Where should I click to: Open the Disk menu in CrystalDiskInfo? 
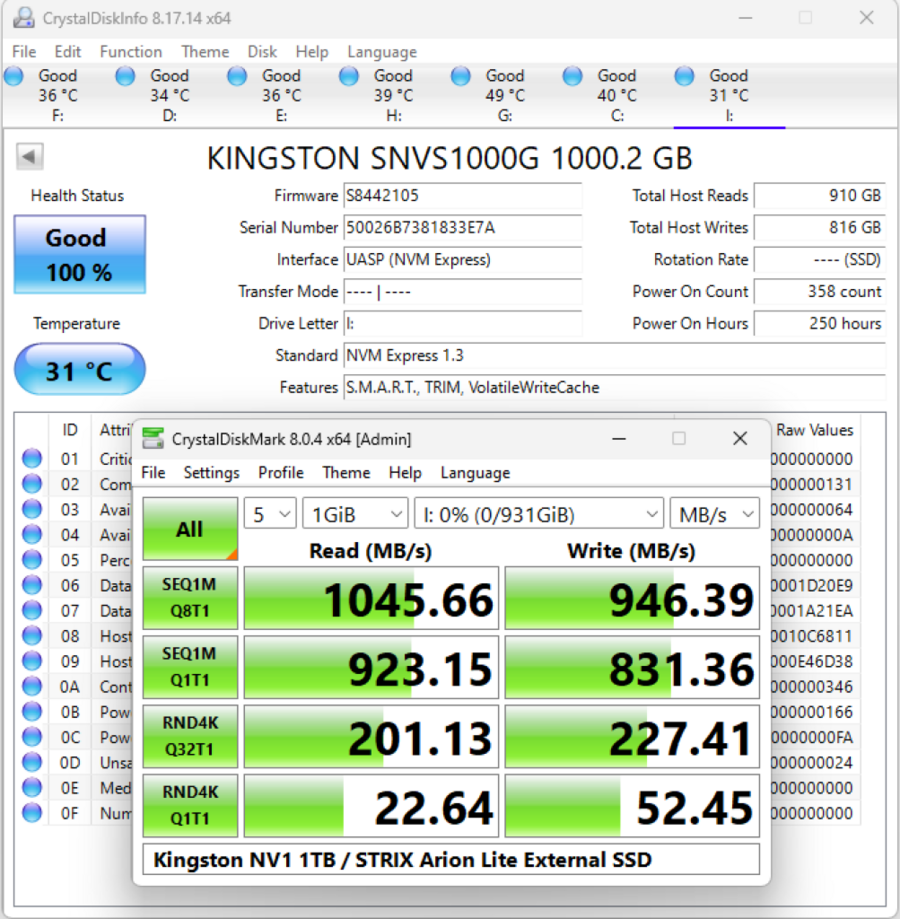click(x=262, y=52)
